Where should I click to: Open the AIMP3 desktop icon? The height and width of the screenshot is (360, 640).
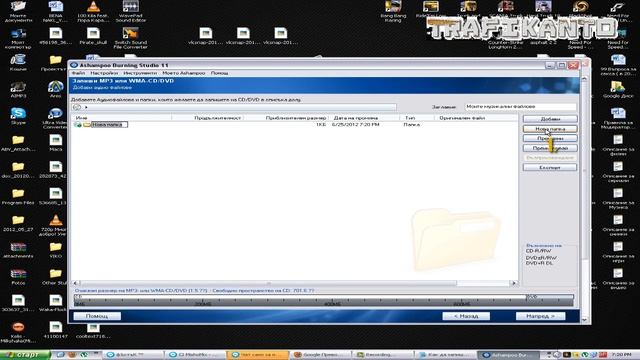18,89
